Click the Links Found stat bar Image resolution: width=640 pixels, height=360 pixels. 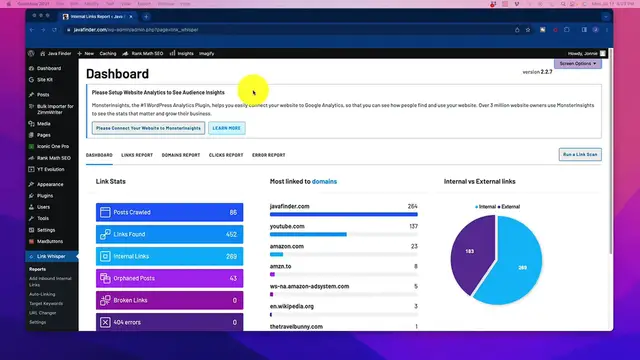click(x=169, y=234)
